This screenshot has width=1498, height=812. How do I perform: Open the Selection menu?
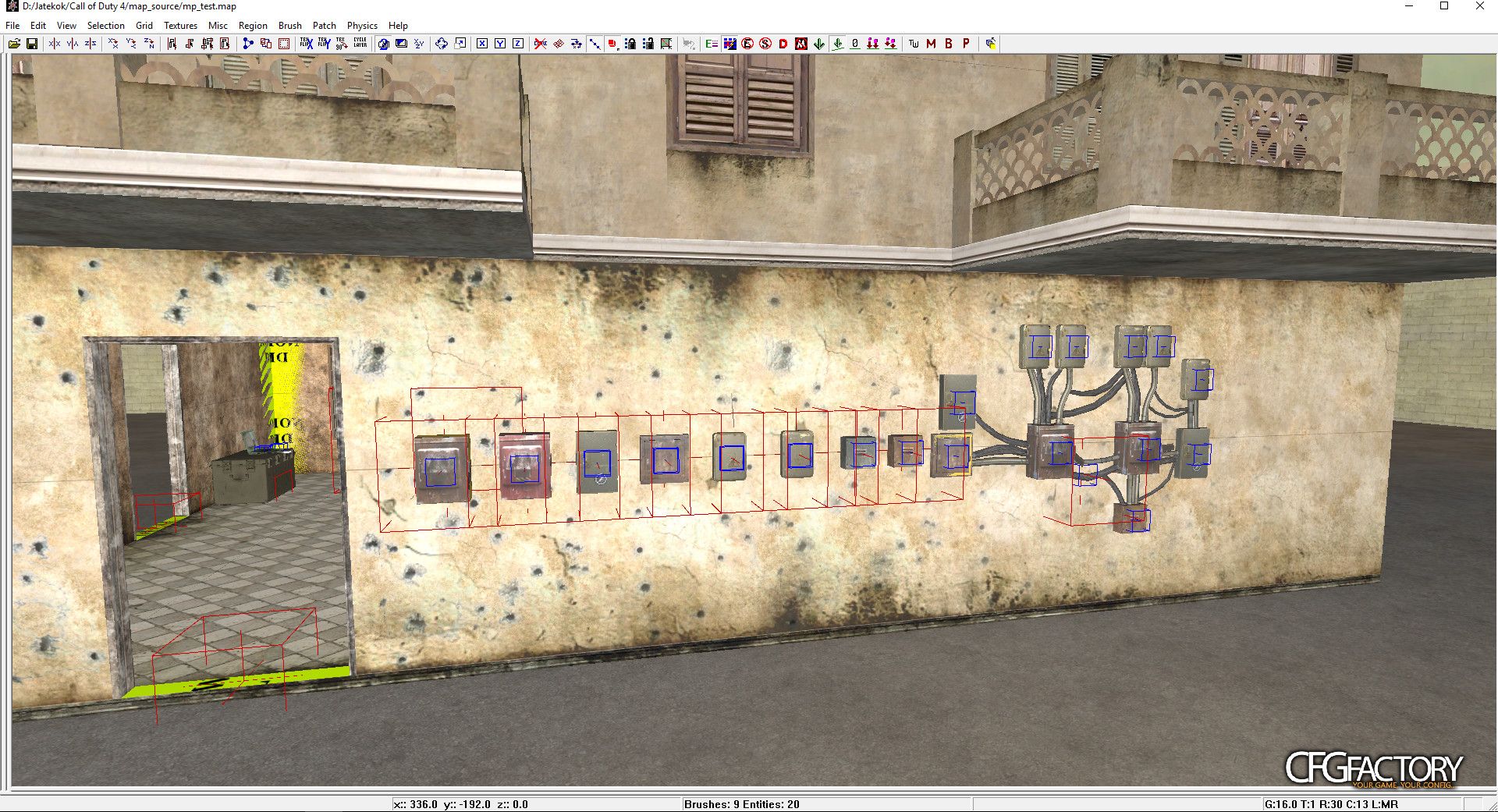click(106, 26)
